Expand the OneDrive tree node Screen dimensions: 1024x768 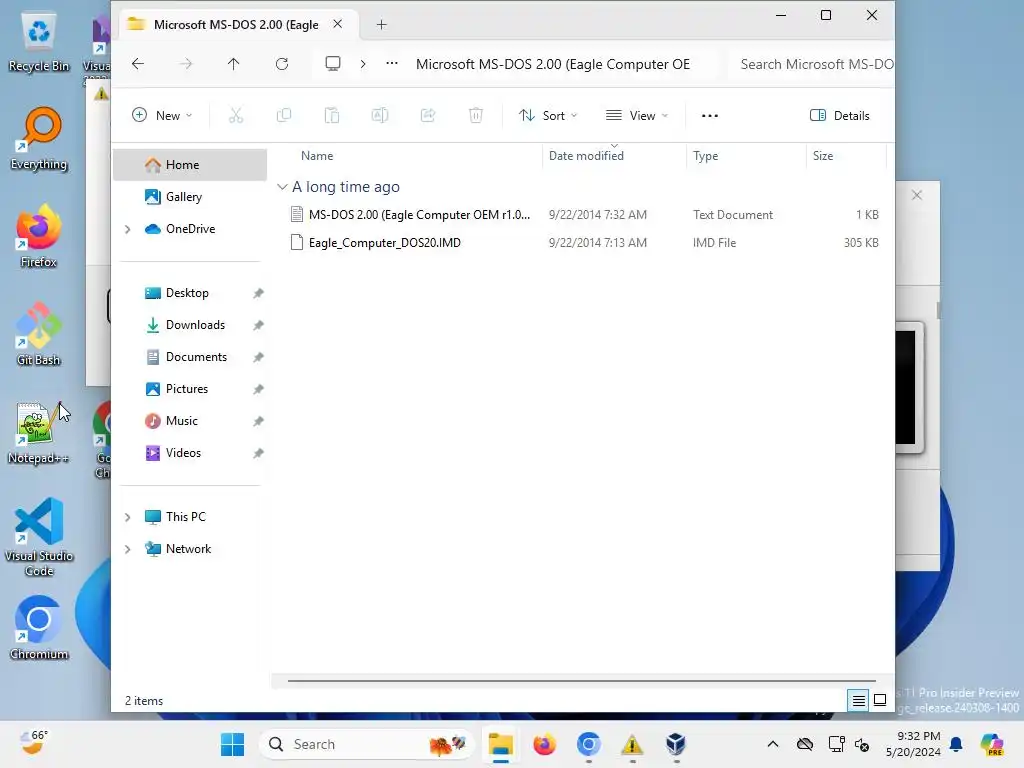pos(127,229)
